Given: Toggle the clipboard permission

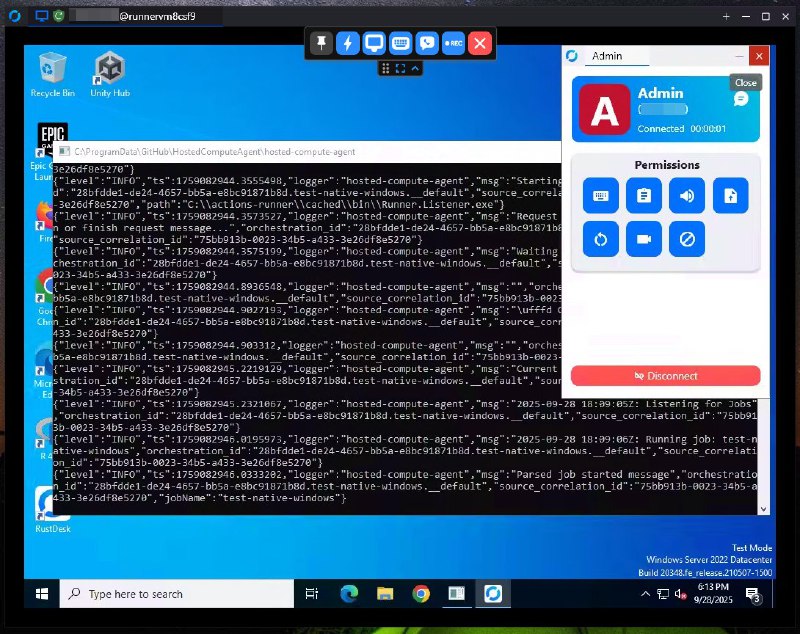Looking at the screenshot, I should tap(643, 195).
